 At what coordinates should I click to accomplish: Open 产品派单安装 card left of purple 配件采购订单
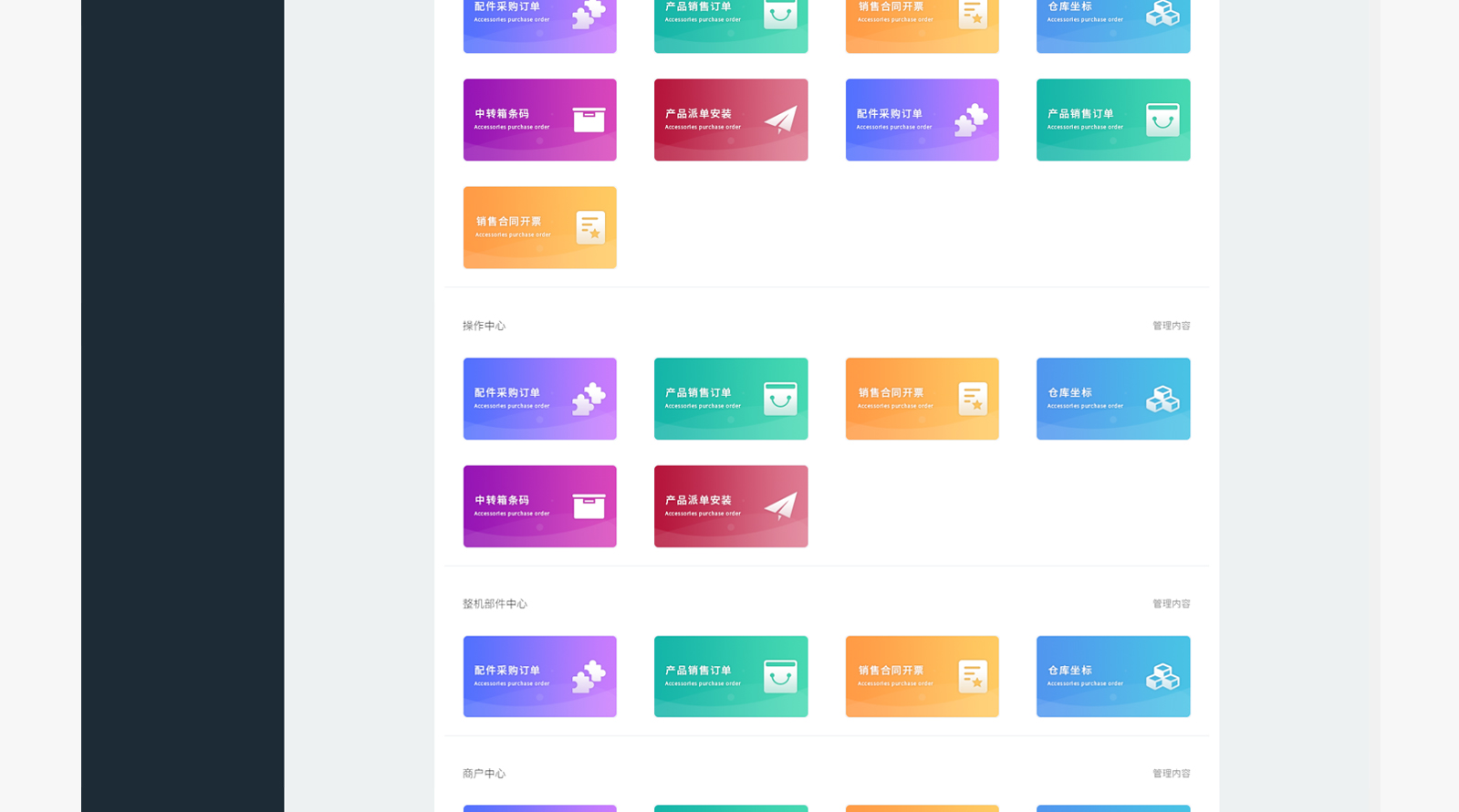(730, 120)
